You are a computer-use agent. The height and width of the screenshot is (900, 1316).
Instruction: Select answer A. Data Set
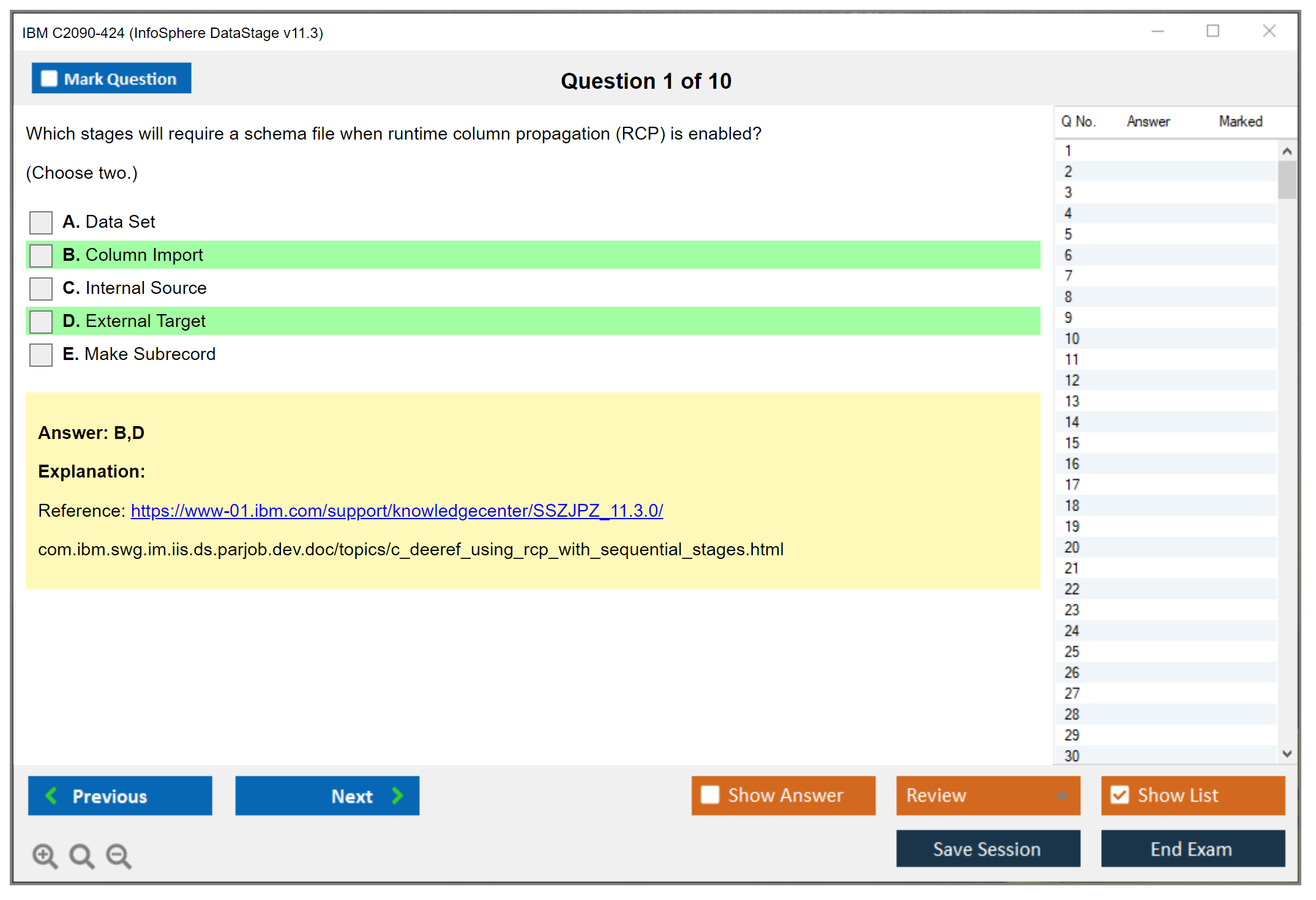41,222
